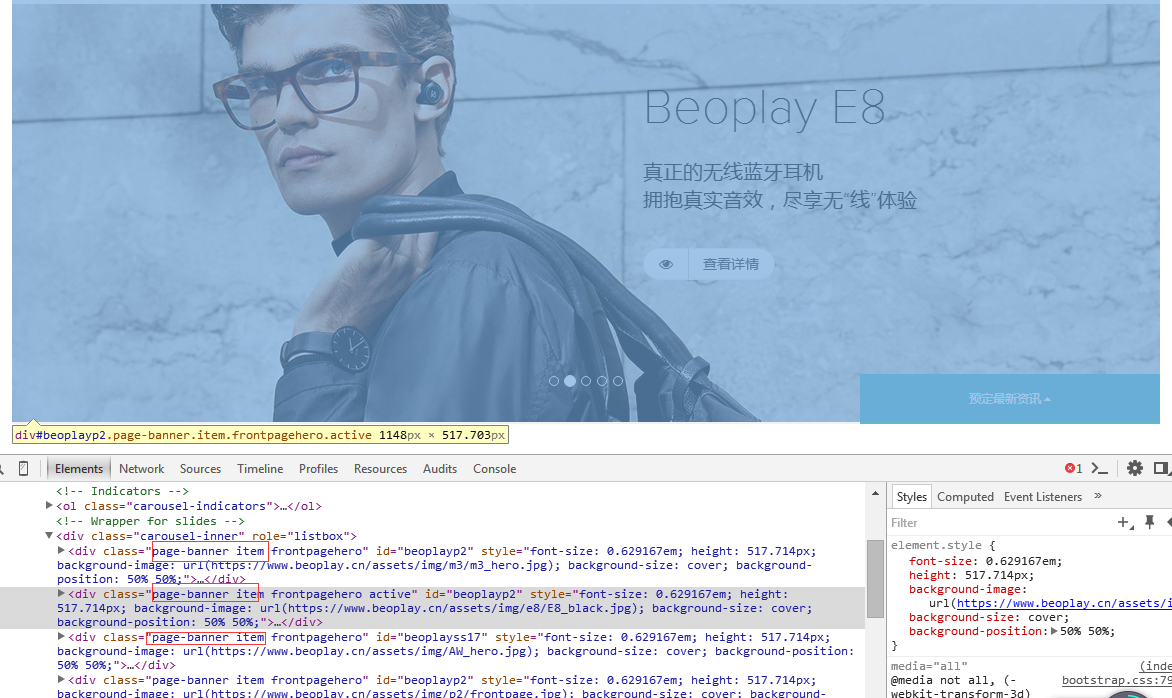Open the Network tab
1172x698 pixels.
[141, 469]
